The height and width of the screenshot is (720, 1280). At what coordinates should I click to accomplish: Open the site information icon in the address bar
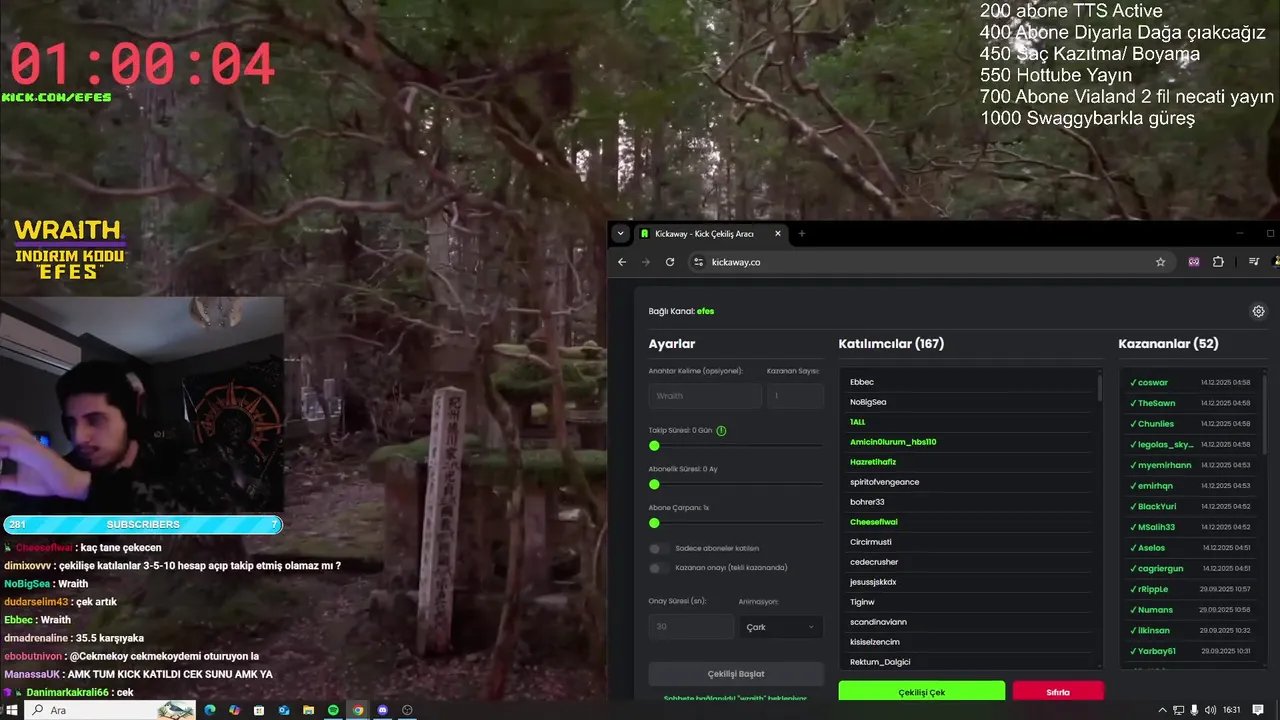(x=699, y=262)
